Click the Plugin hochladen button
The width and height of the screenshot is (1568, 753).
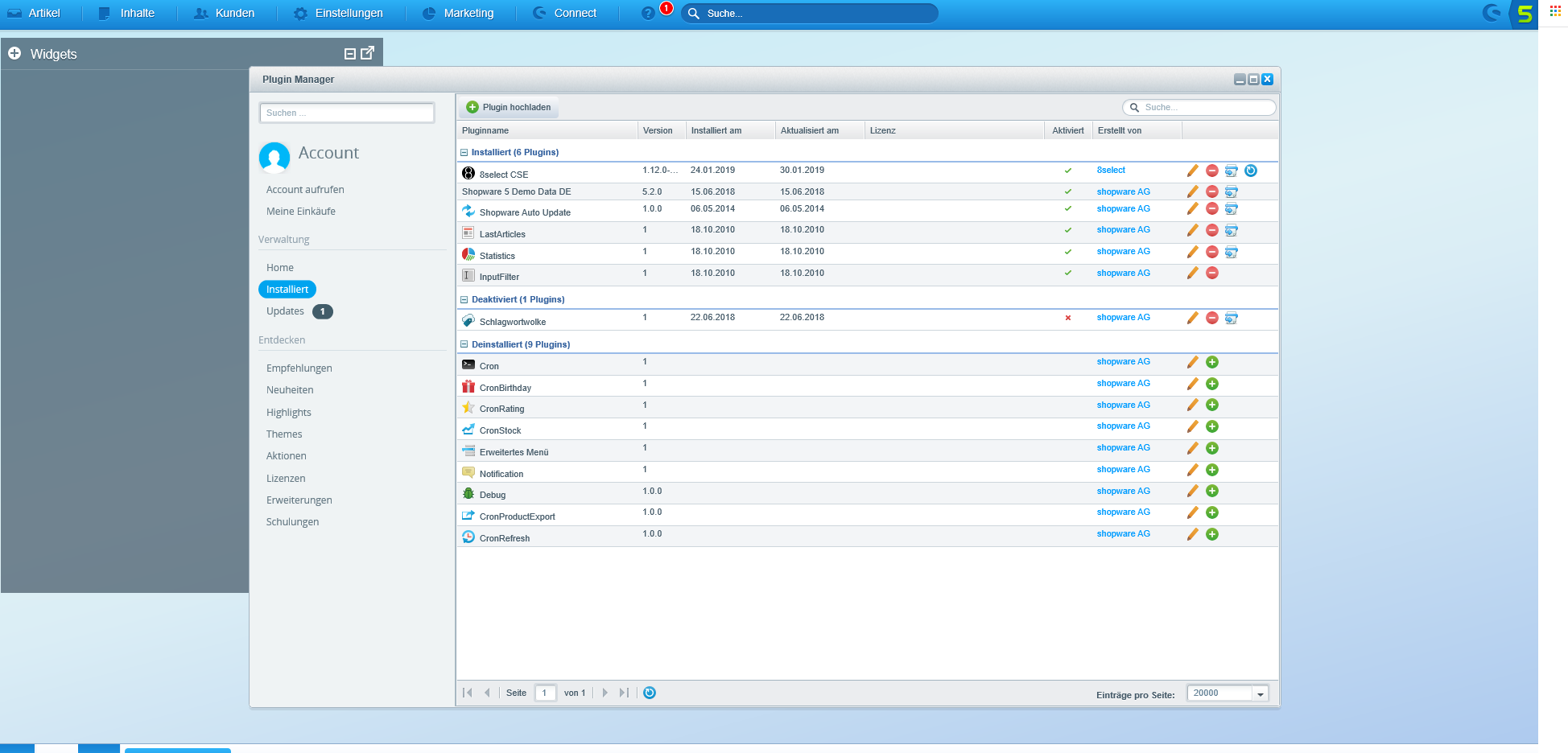coord(509,107)
